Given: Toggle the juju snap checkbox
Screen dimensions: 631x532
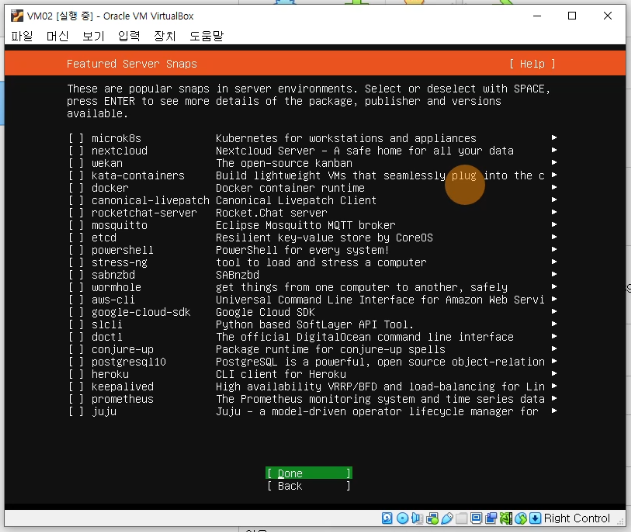Looking at the screenshot, I should tap(76, 412).
